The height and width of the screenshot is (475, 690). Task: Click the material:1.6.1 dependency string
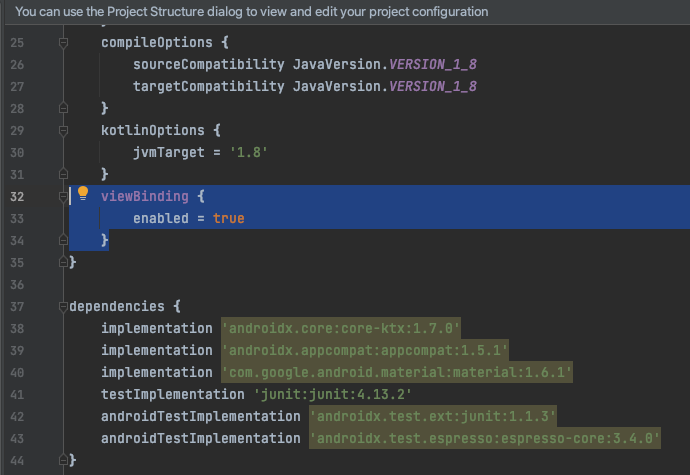397,372
